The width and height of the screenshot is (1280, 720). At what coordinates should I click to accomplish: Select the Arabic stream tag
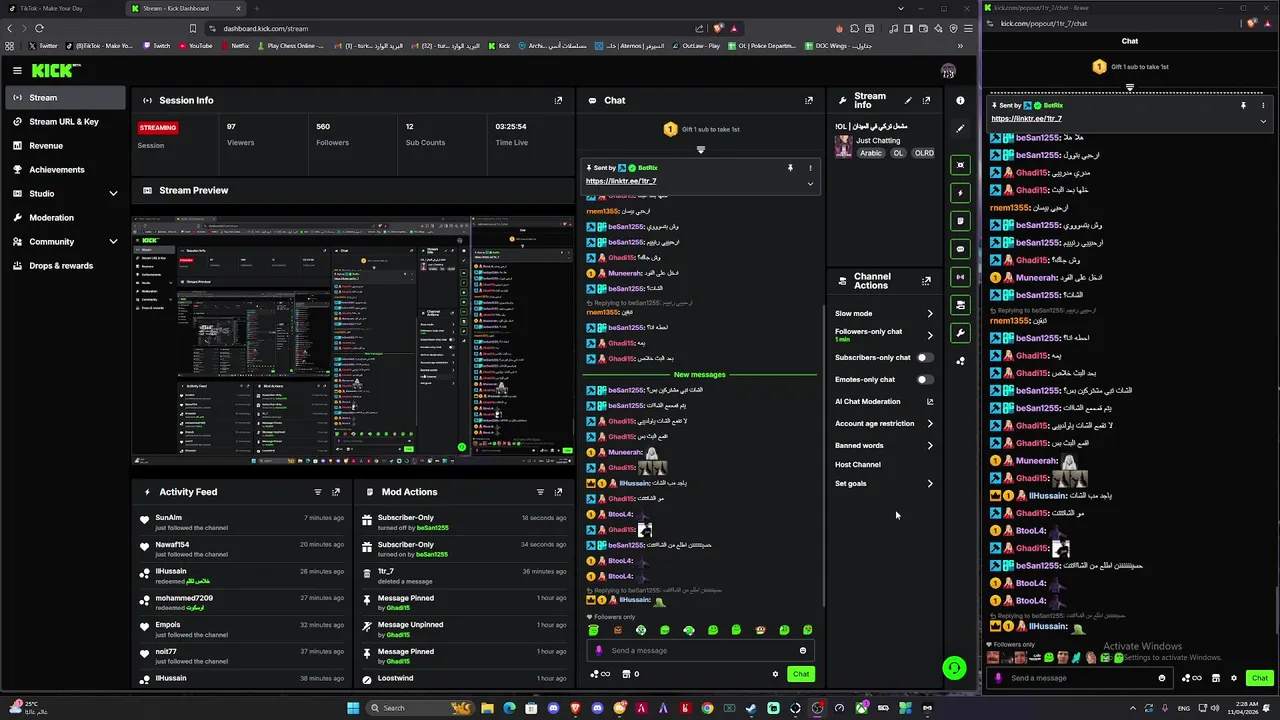click(x=871, y=153)
